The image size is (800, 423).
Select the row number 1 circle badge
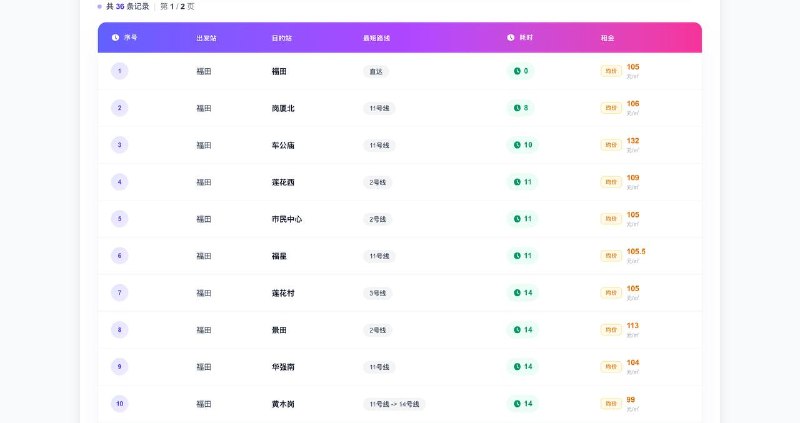[x=119, y=71]
